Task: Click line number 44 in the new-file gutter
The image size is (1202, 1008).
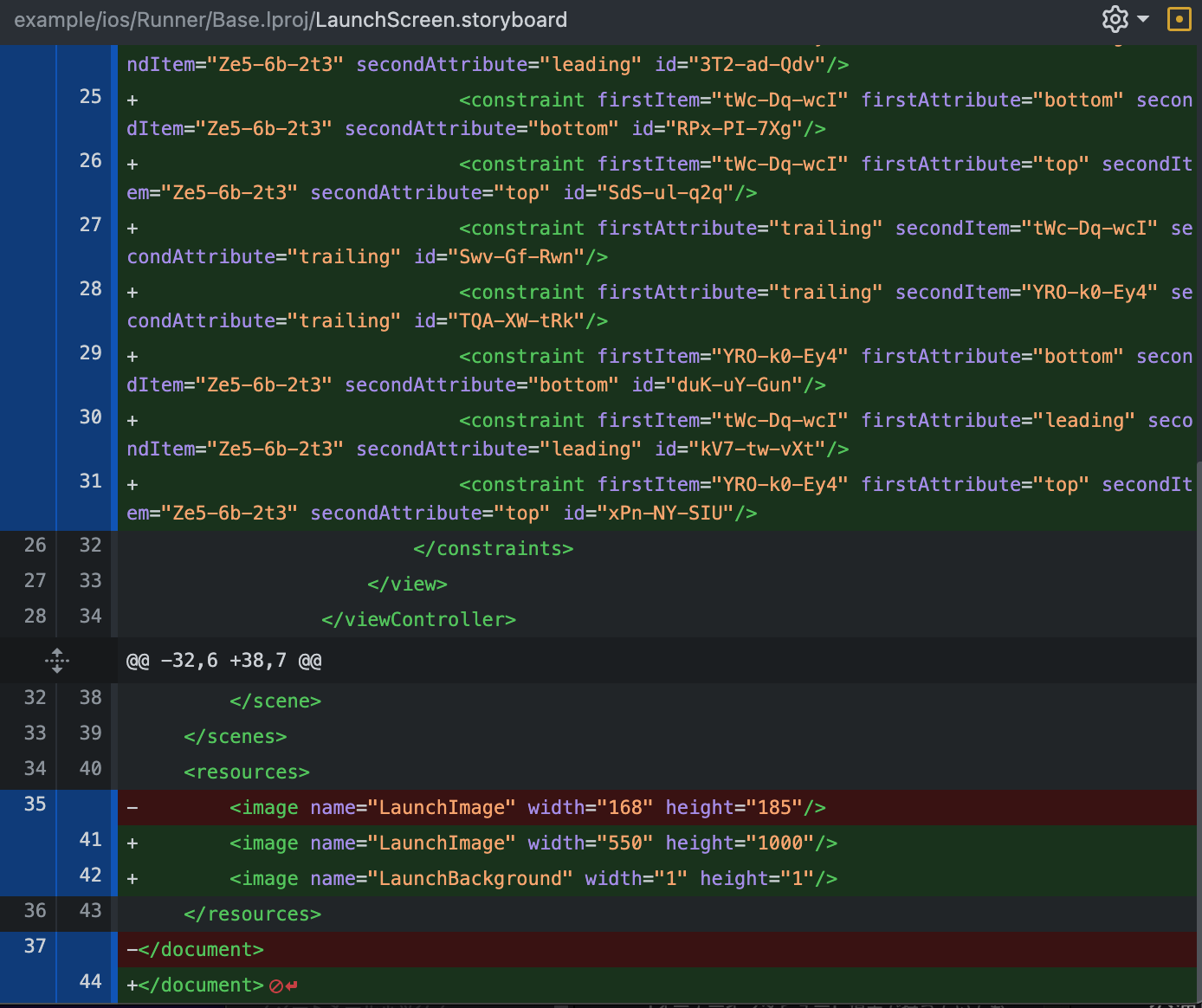Action: (89, 981)
